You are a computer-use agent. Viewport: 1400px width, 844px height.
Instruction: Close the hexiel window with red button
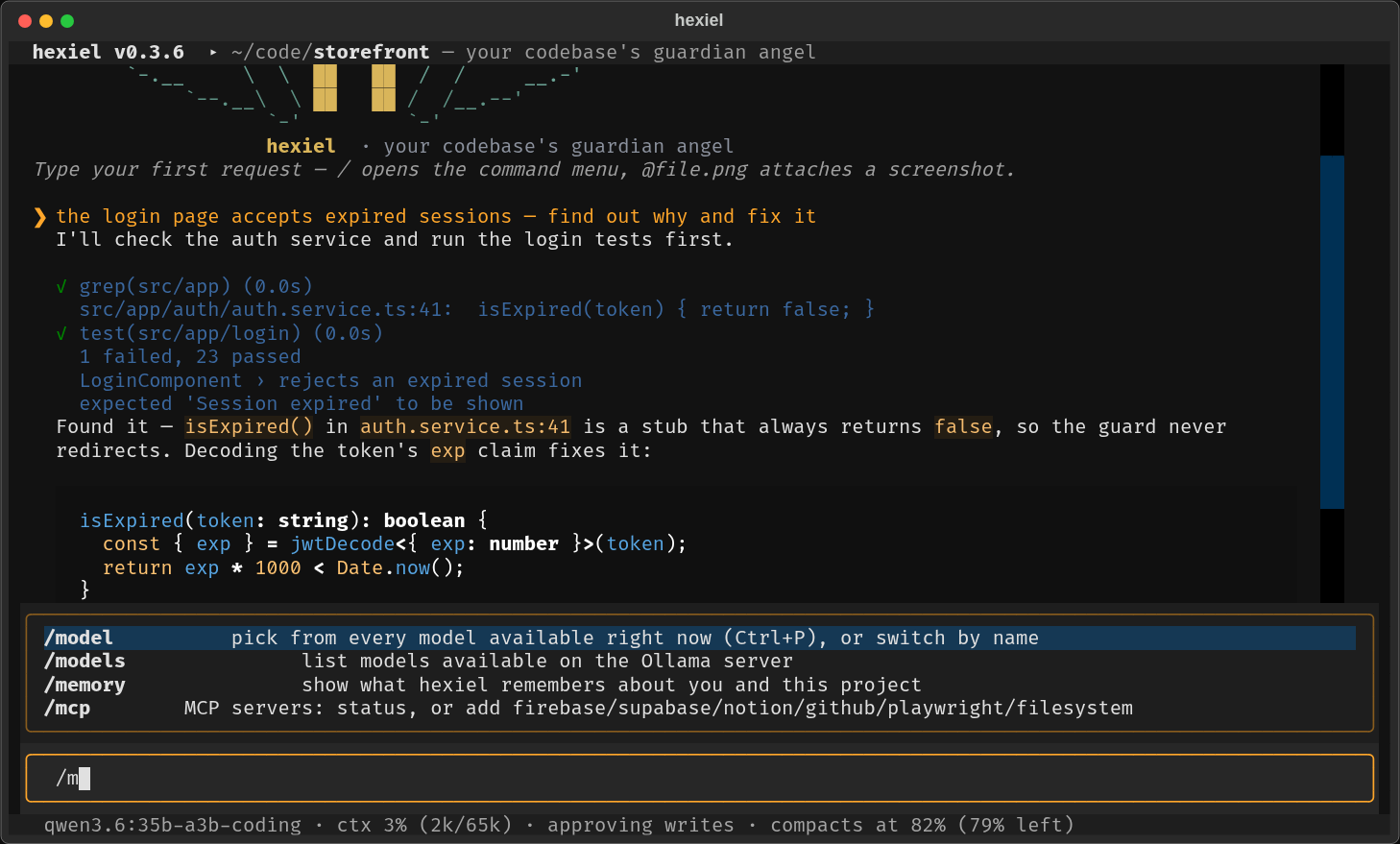pos(25,21)
